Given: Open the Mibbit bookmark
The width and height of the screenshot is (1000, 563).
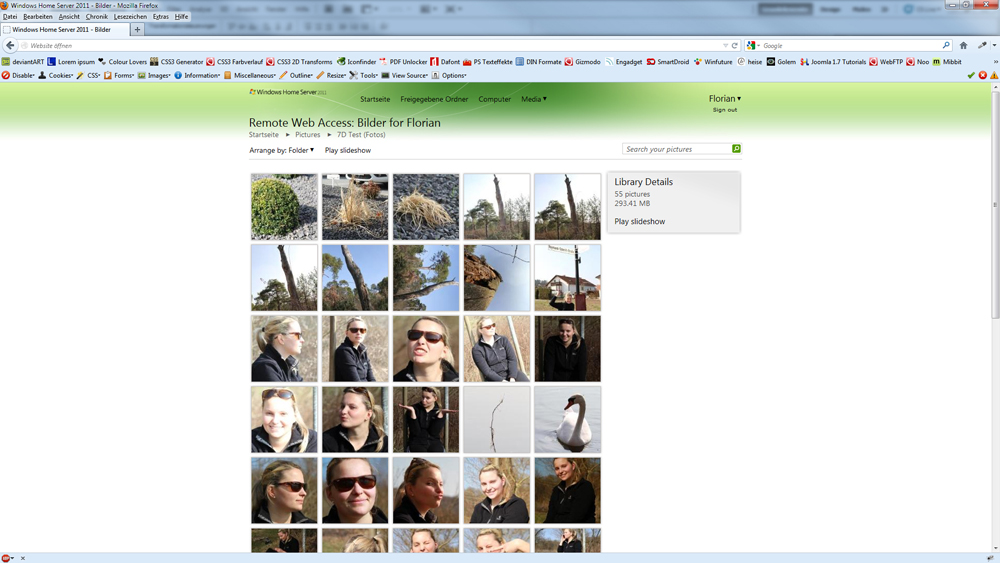Looking at the screenshot, I should (947, 62).
